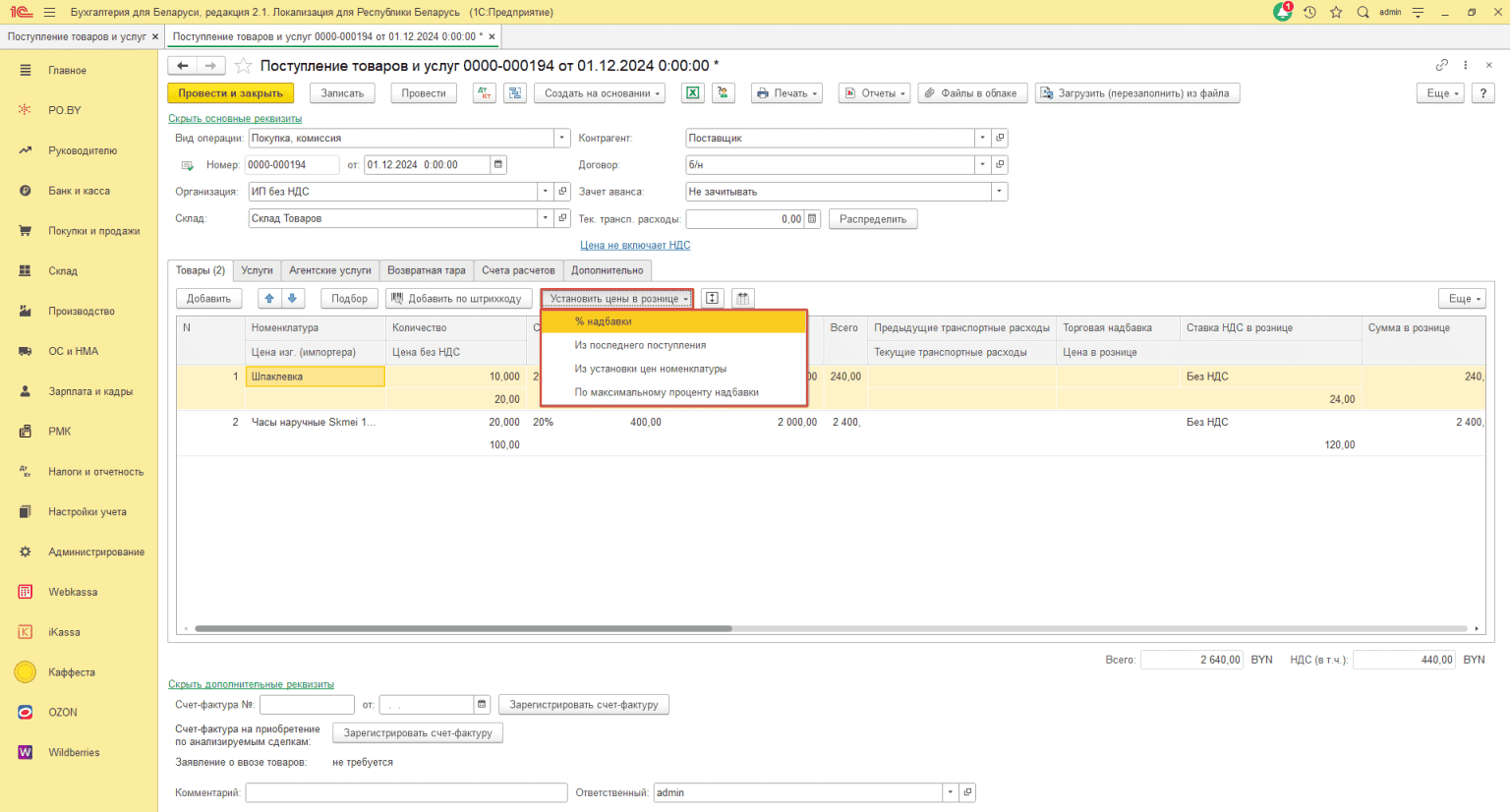Screen dimensions: 1510x812
Task: Open the OZON section in the sidebar
Action: coord(63,713)
